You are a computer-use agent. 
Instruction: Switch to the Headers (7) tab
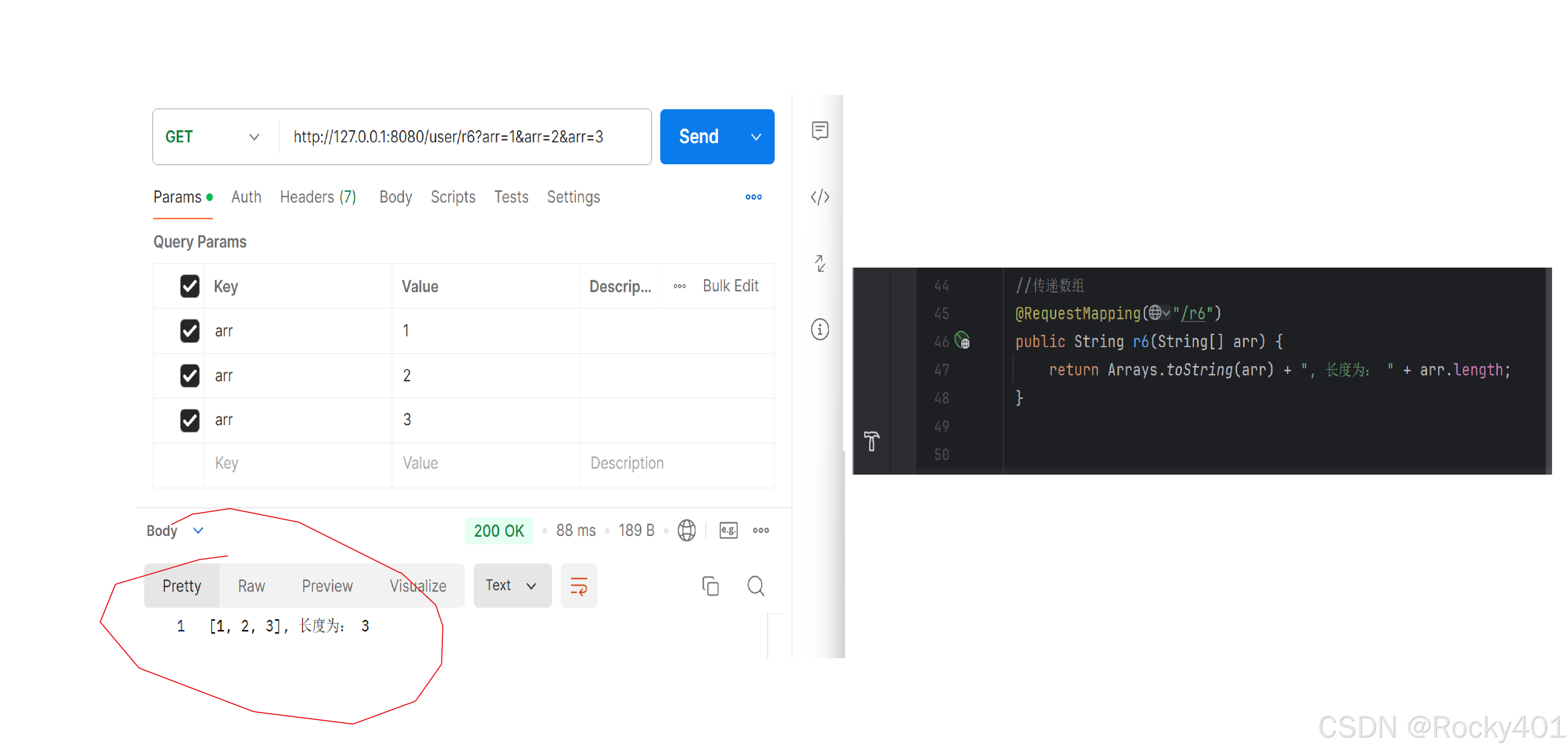point(317,197)
